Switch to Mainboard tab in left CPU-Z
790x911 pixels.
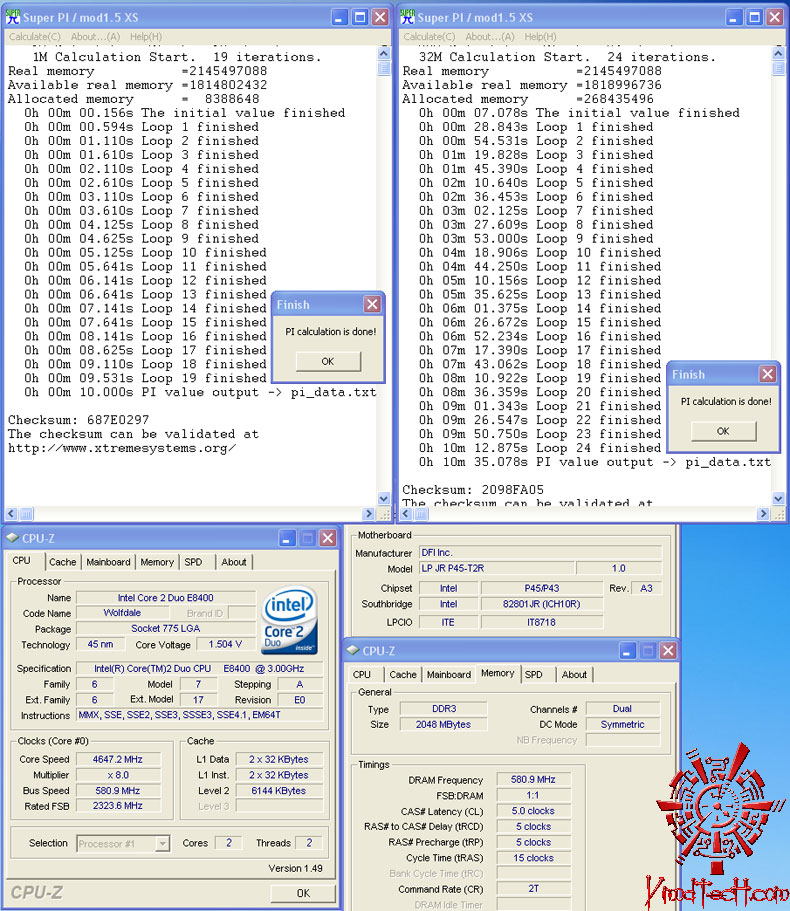coord(108,562)
